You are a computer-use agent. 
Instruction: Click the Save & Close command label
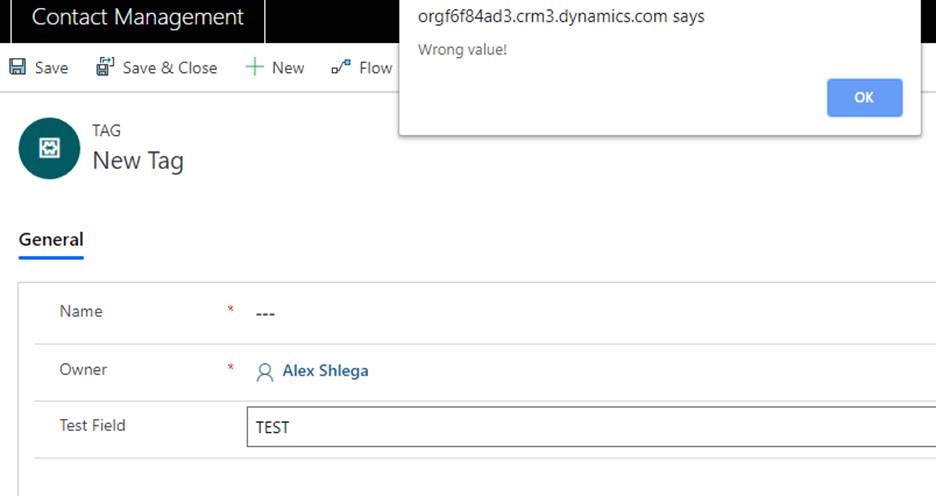170,68
